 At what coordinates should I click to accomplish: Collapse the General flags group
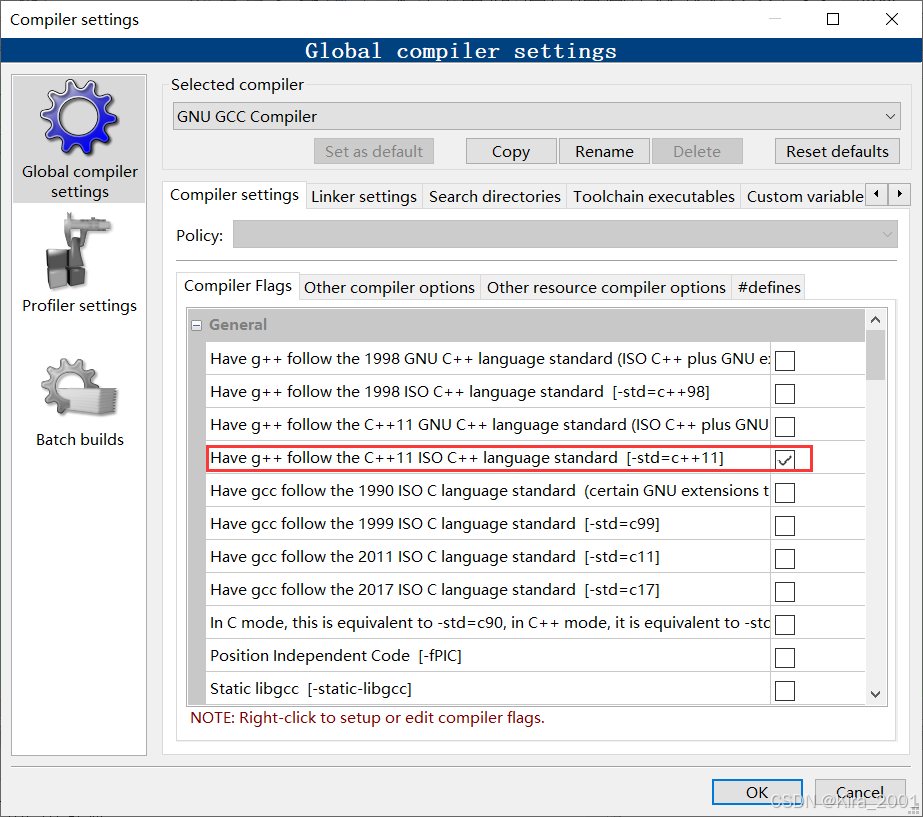[x=196, y=324]
